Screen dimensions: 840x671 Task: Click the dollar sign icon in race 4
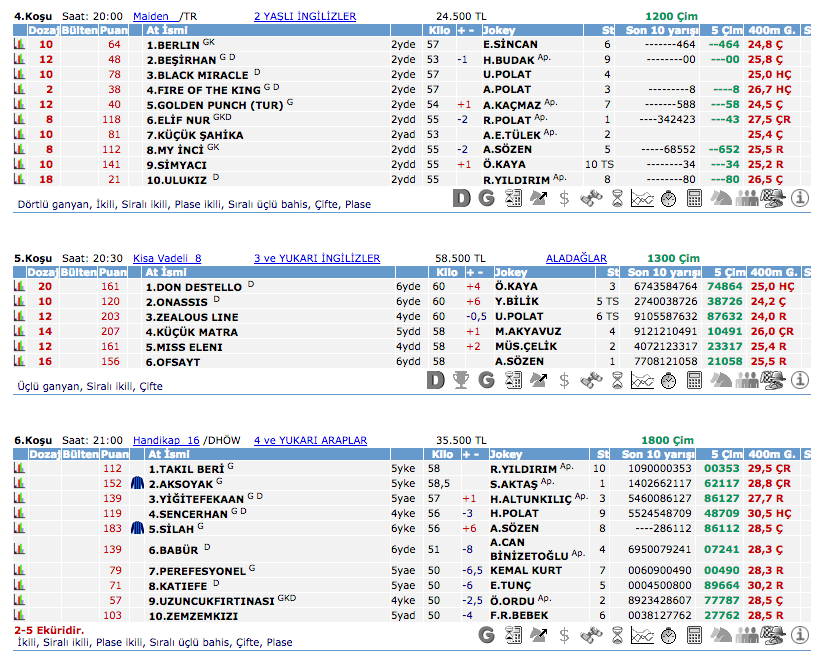565,198
